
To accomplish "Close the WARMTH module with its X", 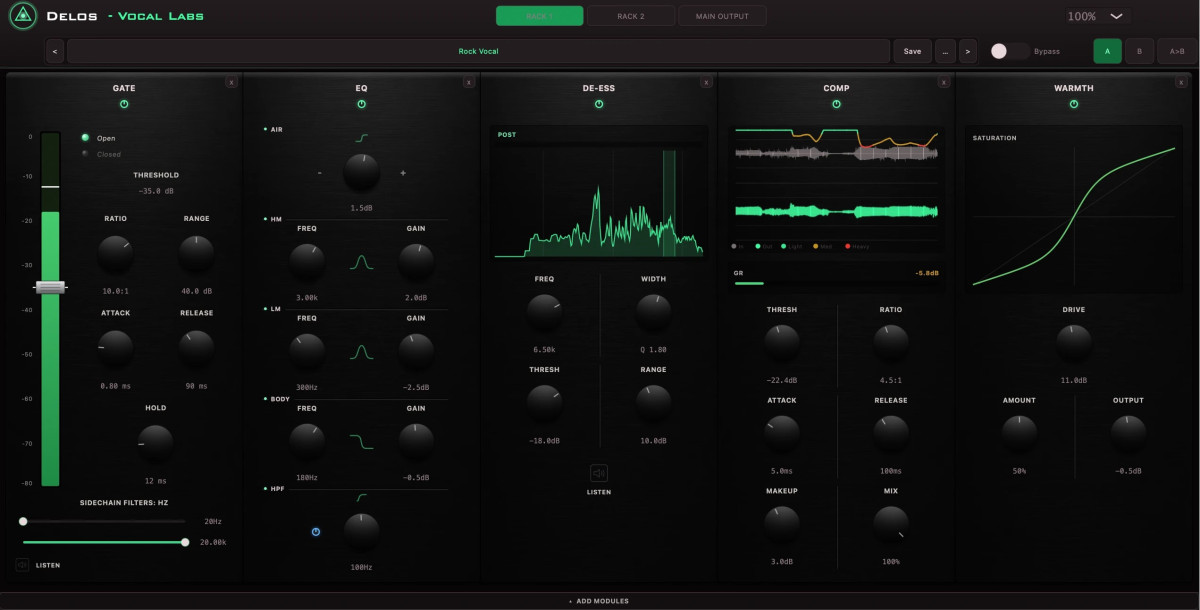I will [x=1182, y=82].
